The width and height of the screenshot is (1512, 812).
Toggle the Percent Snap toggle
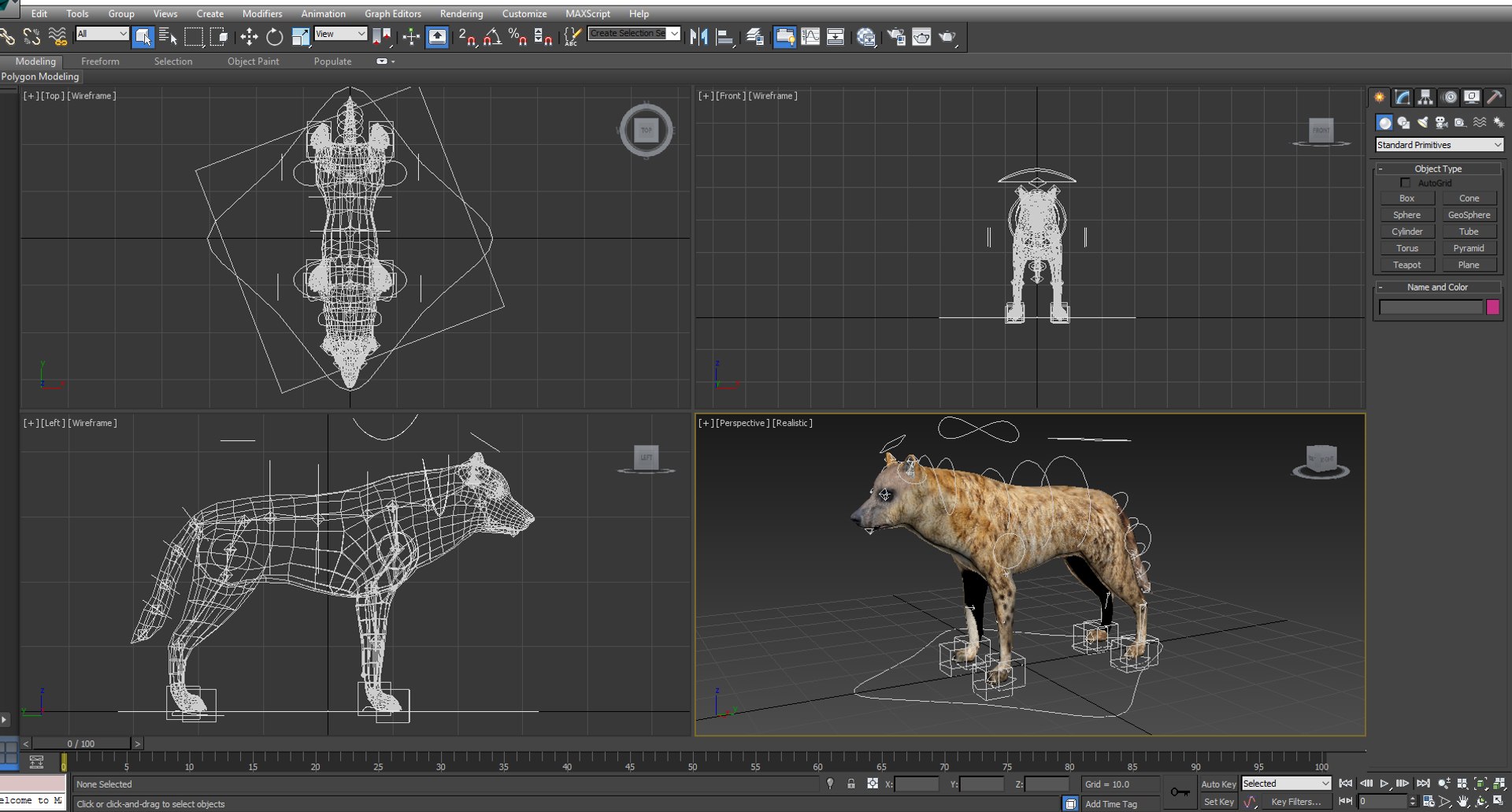[517, 36]
